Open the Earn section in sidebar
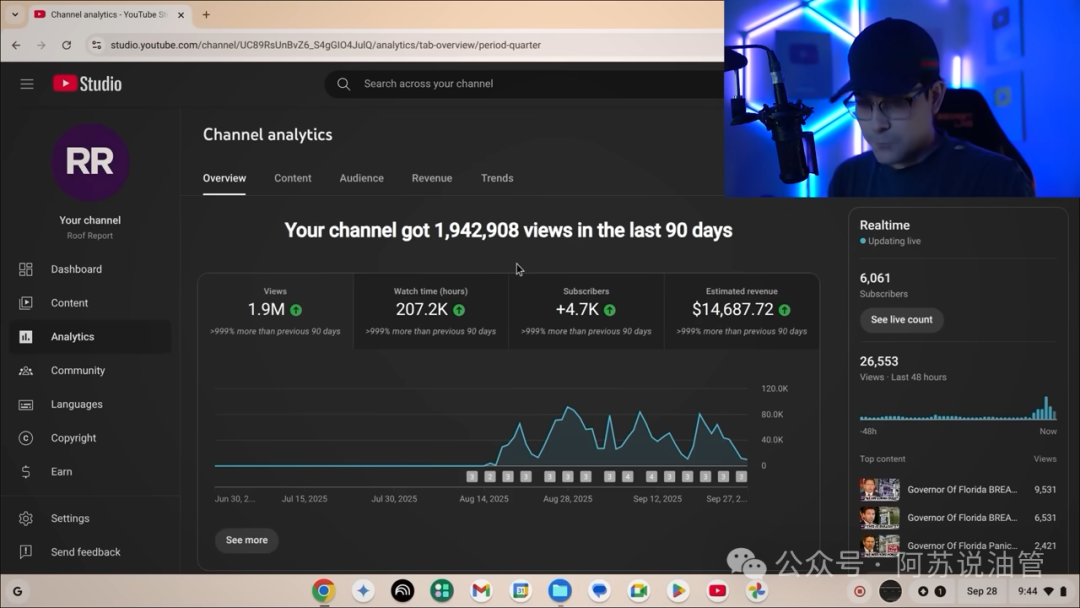Viewport: 1080px width, 608px height. coord(61,472)
